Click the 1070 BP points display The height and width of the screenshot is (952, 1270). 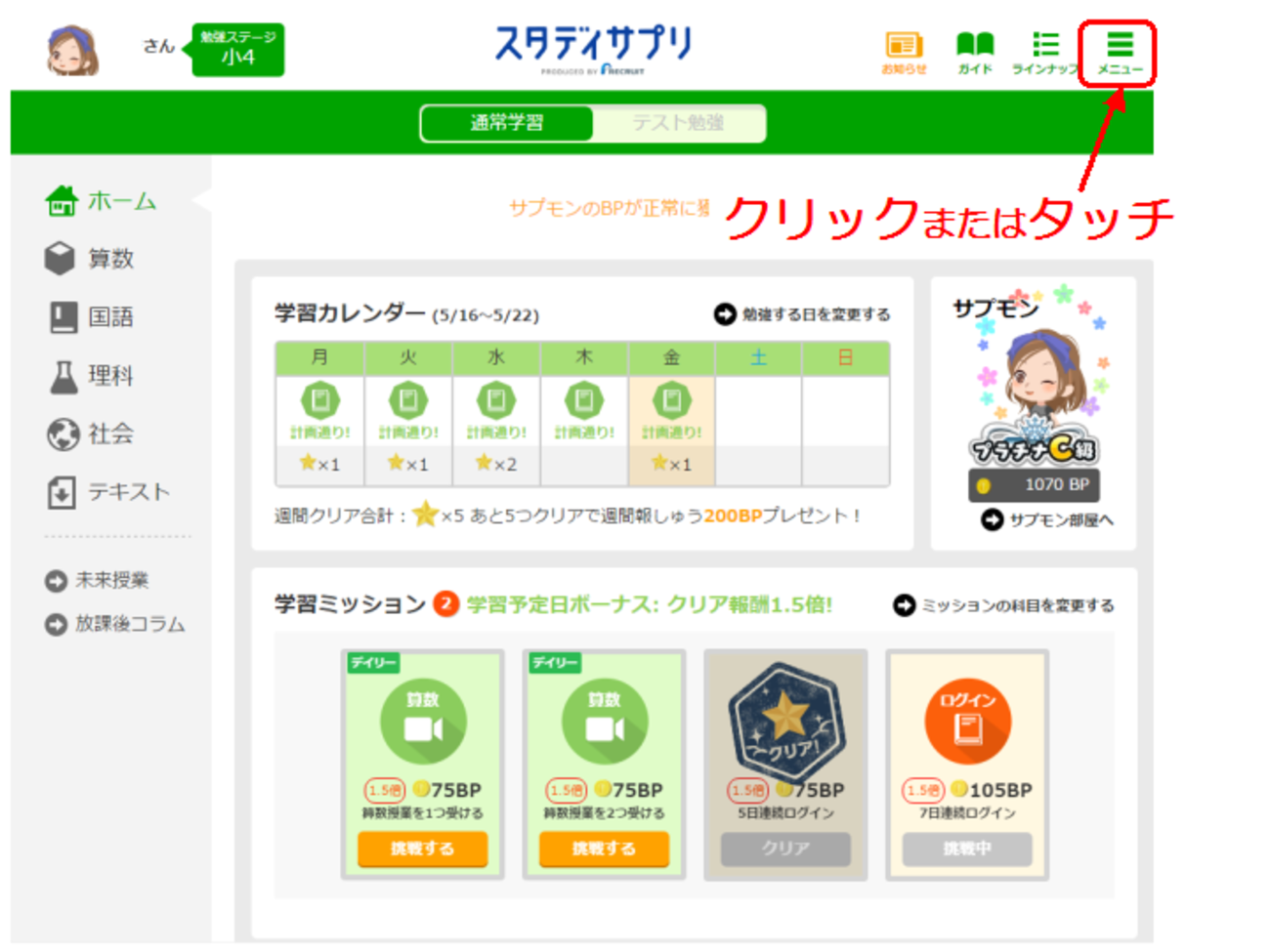(x=1035, y=484)
